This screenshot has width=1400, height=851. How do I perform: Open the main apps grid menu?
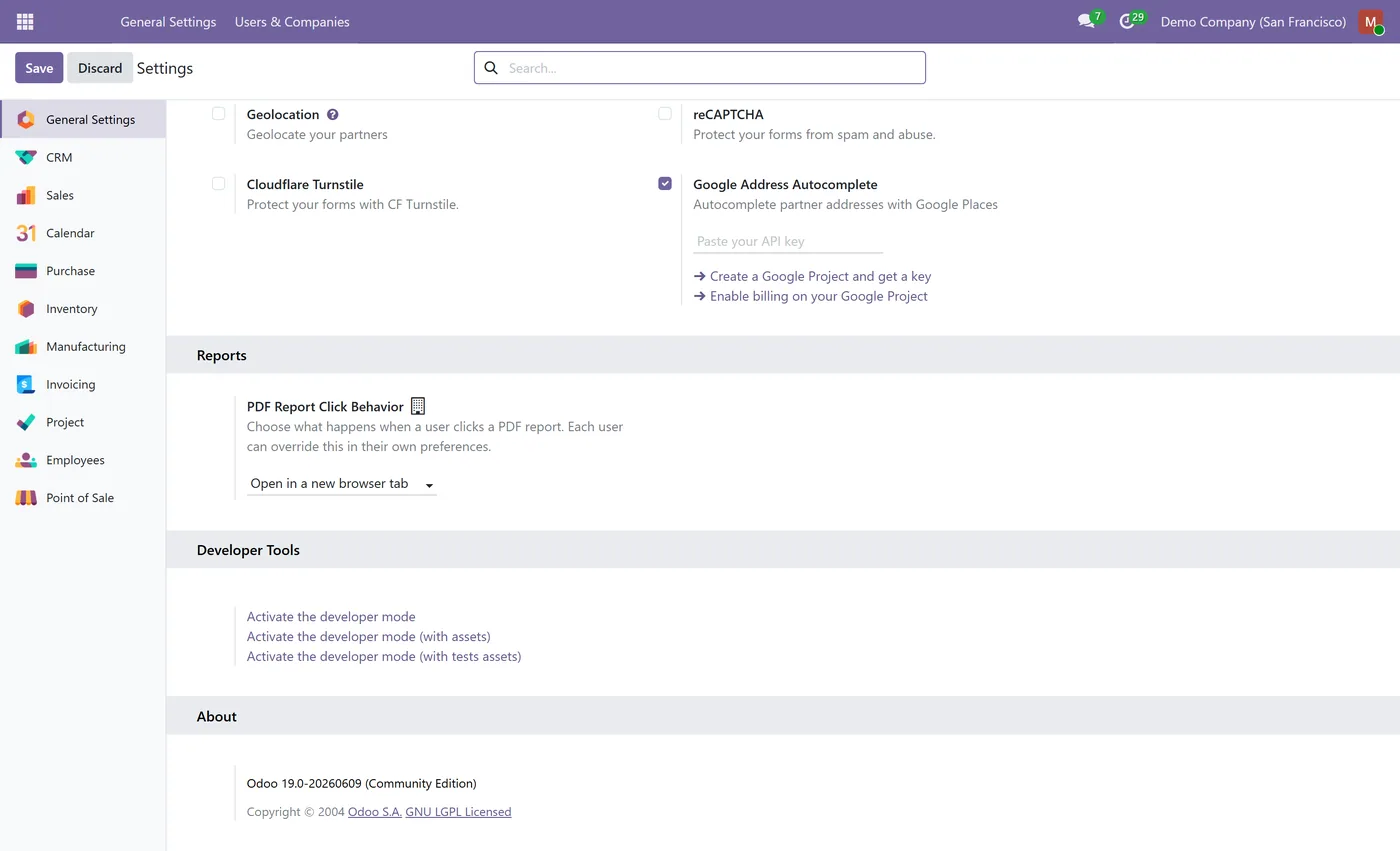click(25, 21)
